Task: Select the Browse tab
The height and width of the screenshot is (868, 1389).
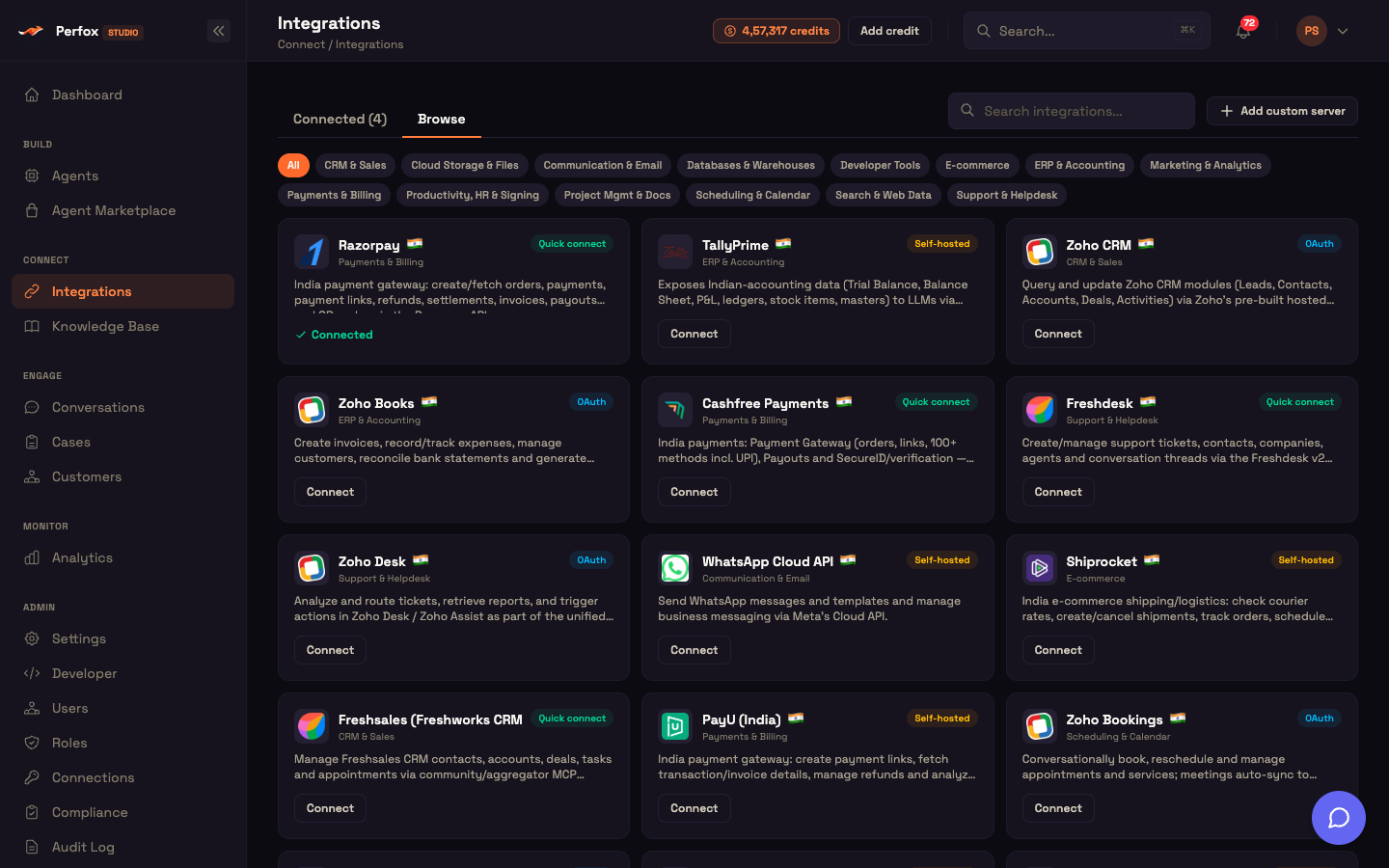Action: point(441,119)
